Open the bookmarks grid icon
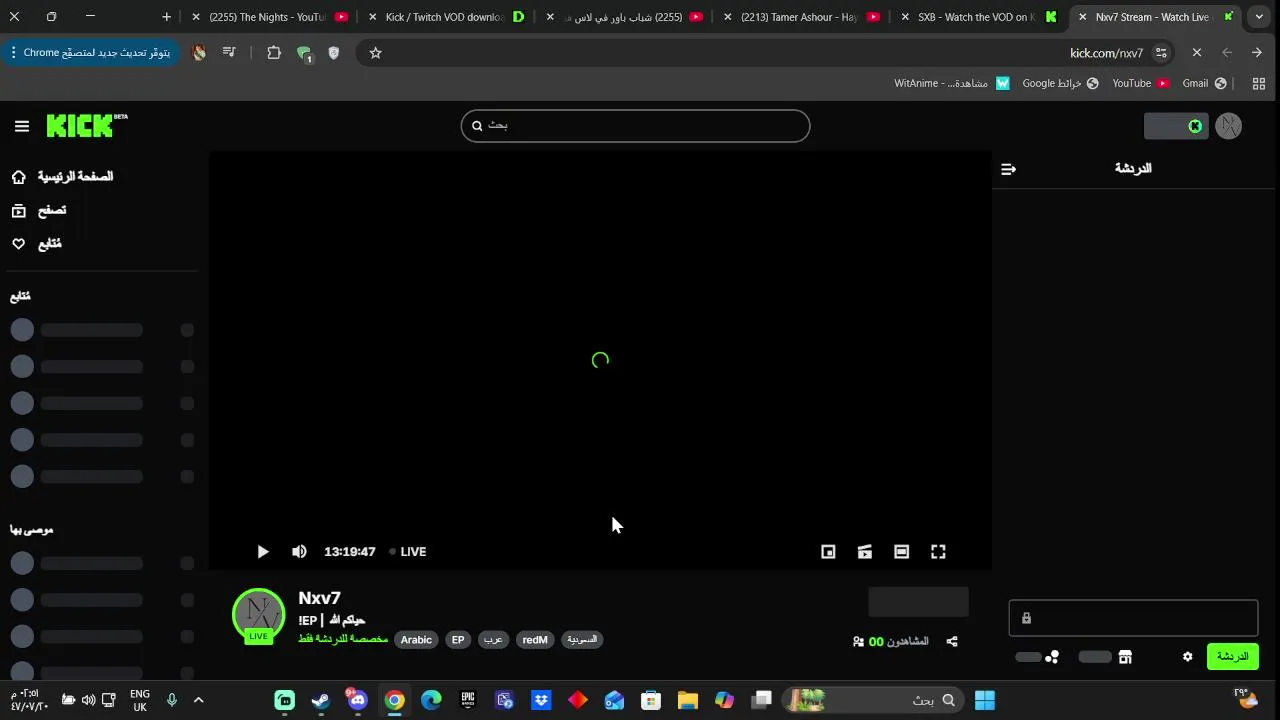Screen dimensions: 1280x720 (1259, 84)
